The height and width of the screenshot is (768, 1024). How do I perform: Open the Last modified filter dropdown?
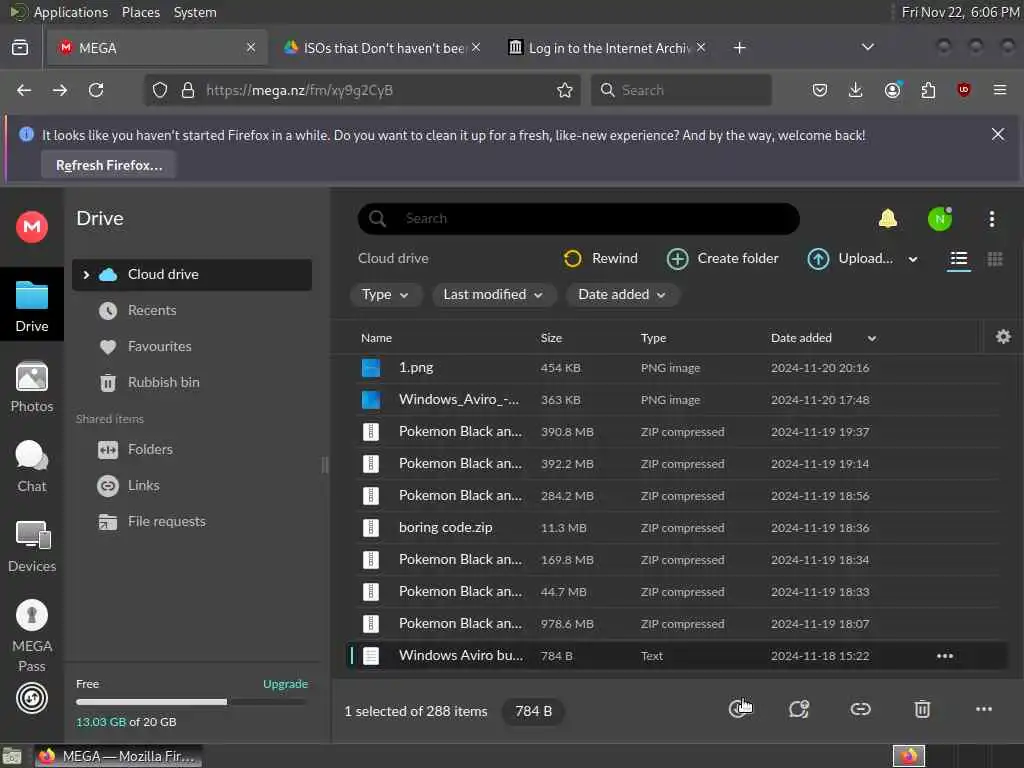tap(493, 295)
